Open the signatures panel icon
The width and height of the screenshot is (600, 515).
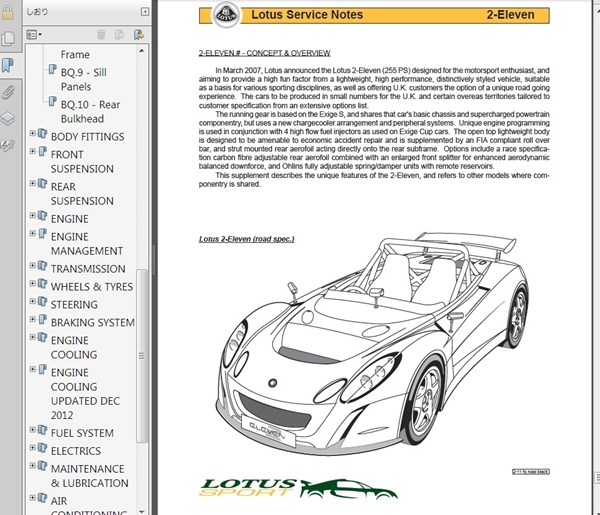[x=7, y=145]
